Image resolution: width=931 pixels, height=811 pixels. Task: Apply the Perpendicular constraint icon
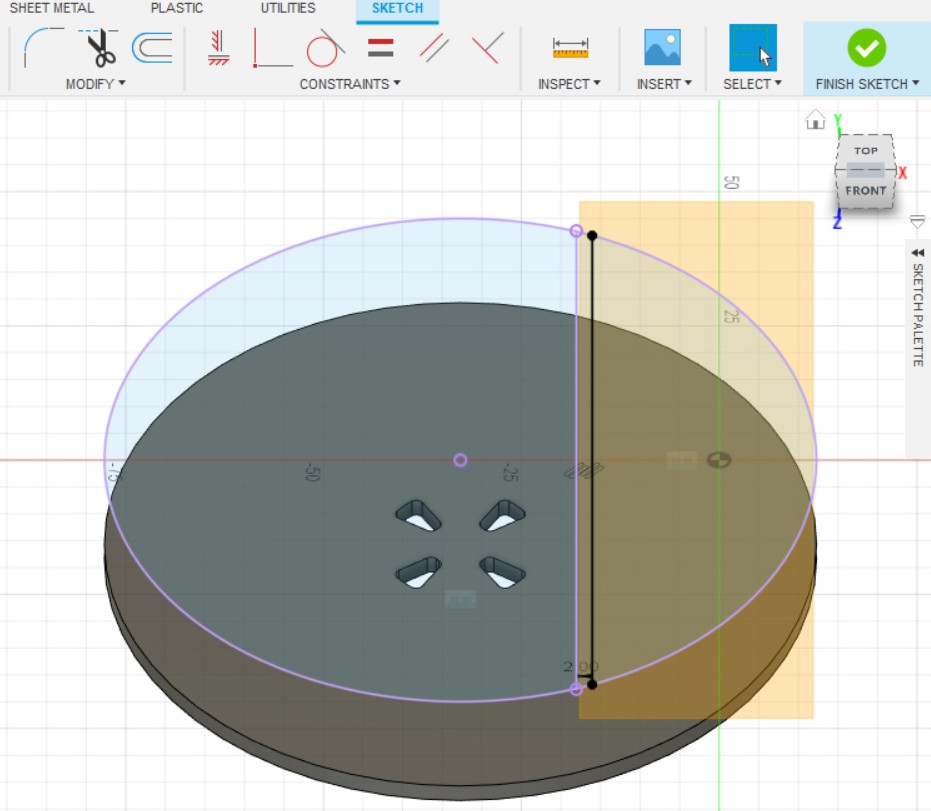click(487, 47)
